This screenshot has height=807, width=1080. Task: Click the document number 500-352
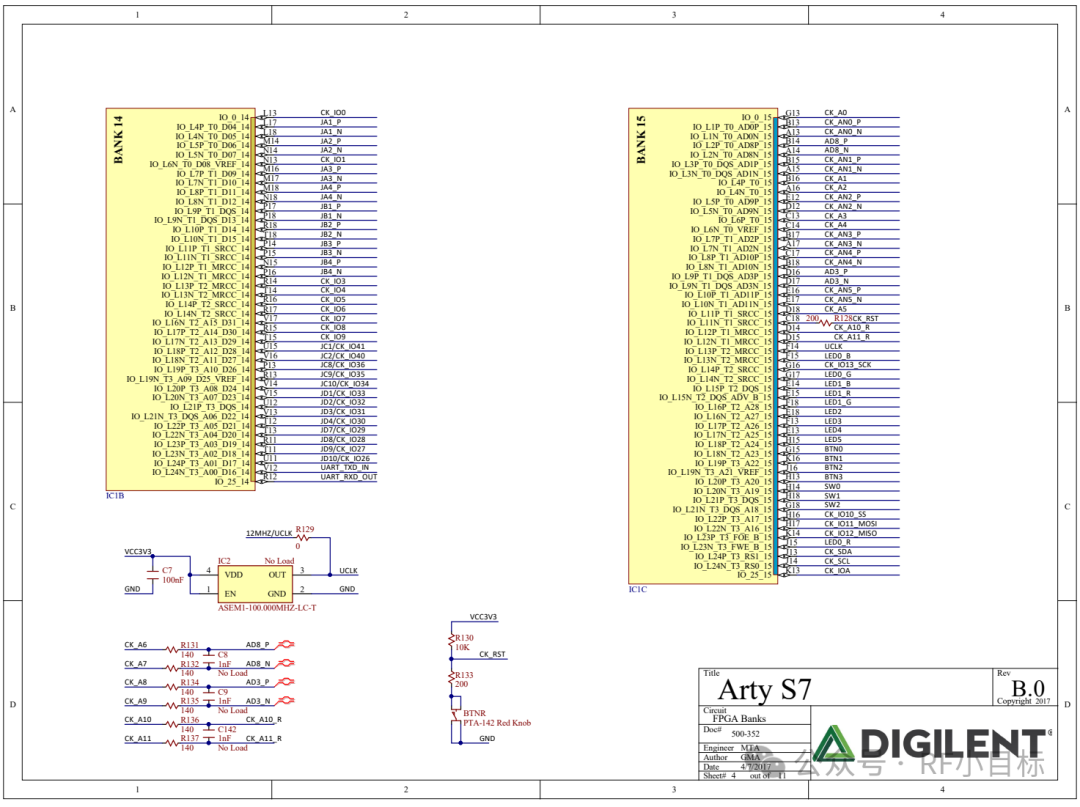click(745, 734)
